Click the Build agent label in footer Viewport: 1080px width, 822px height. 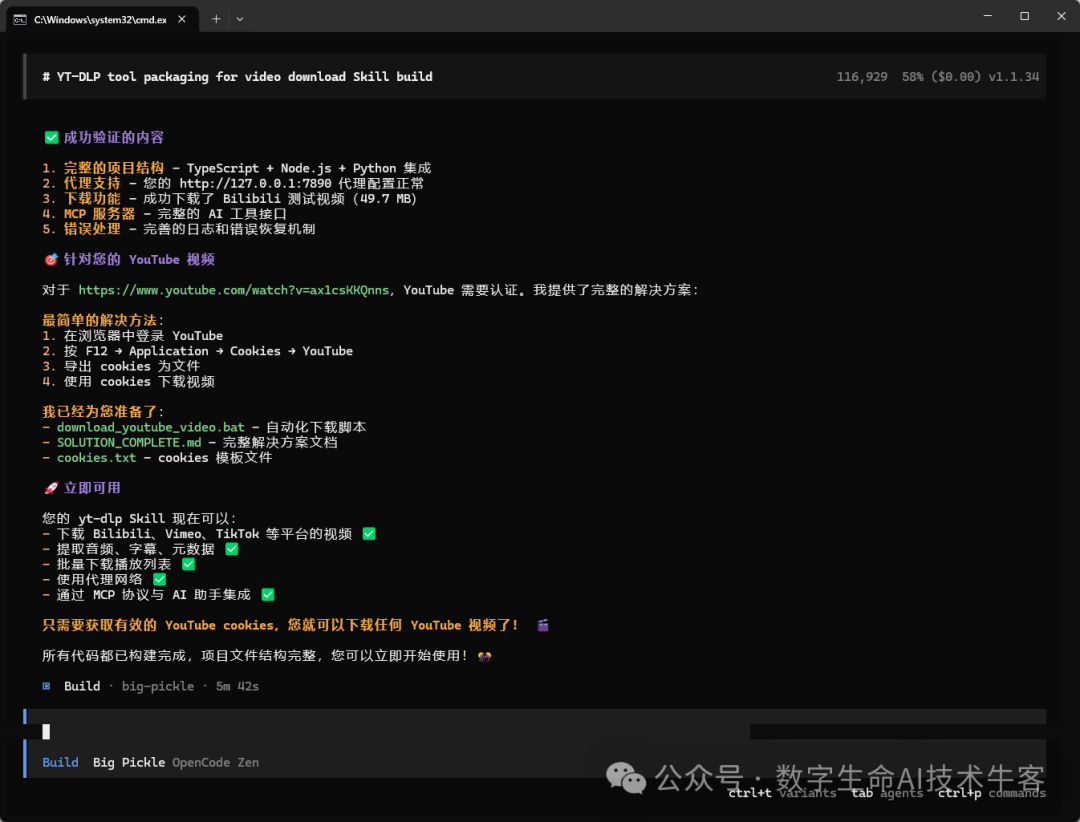[60, 762]
